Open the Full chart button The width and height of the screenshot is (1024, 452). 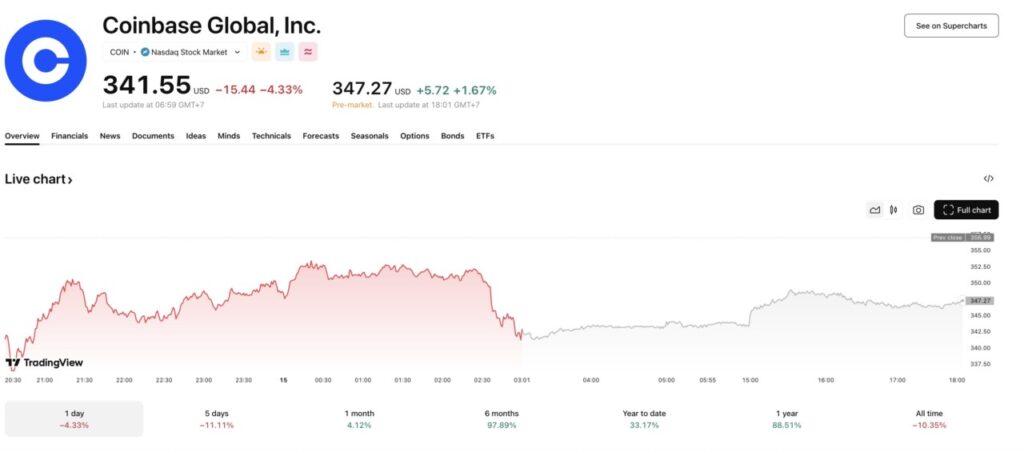pos(966,210)
